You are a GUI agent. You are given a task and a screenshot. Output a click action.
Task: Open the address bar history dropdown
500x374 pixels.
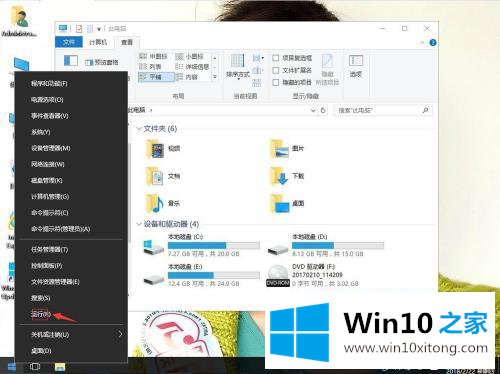pos(313,110)
